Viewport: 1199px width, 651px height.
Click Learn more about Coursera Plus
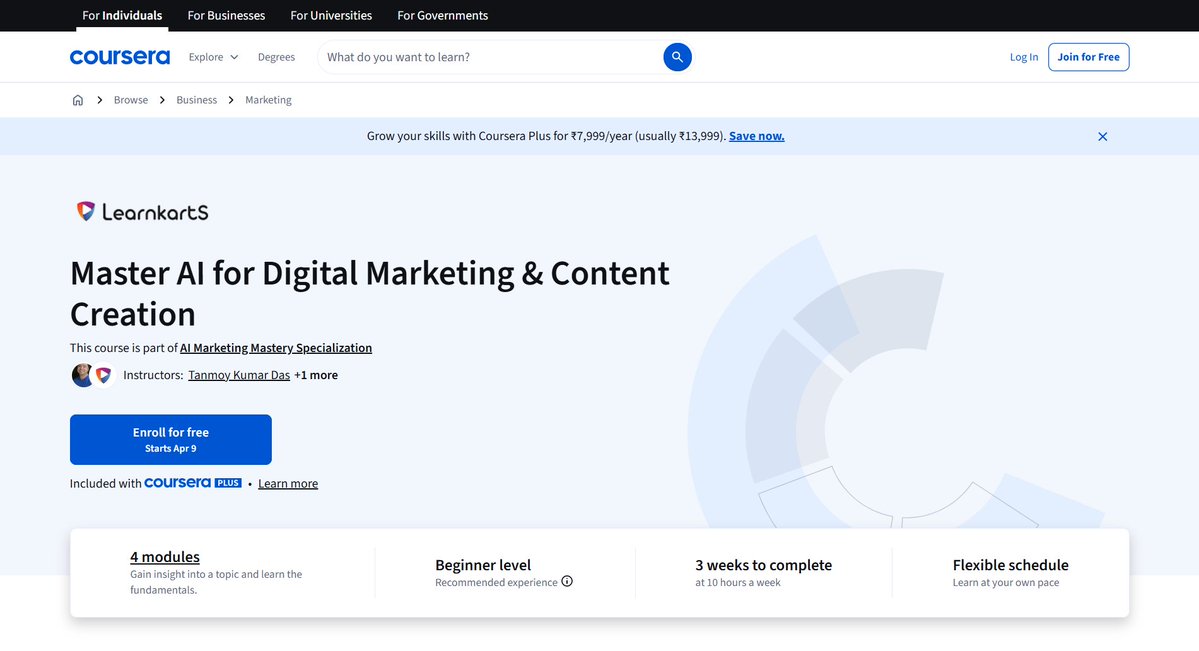click(x=288, y=483)
